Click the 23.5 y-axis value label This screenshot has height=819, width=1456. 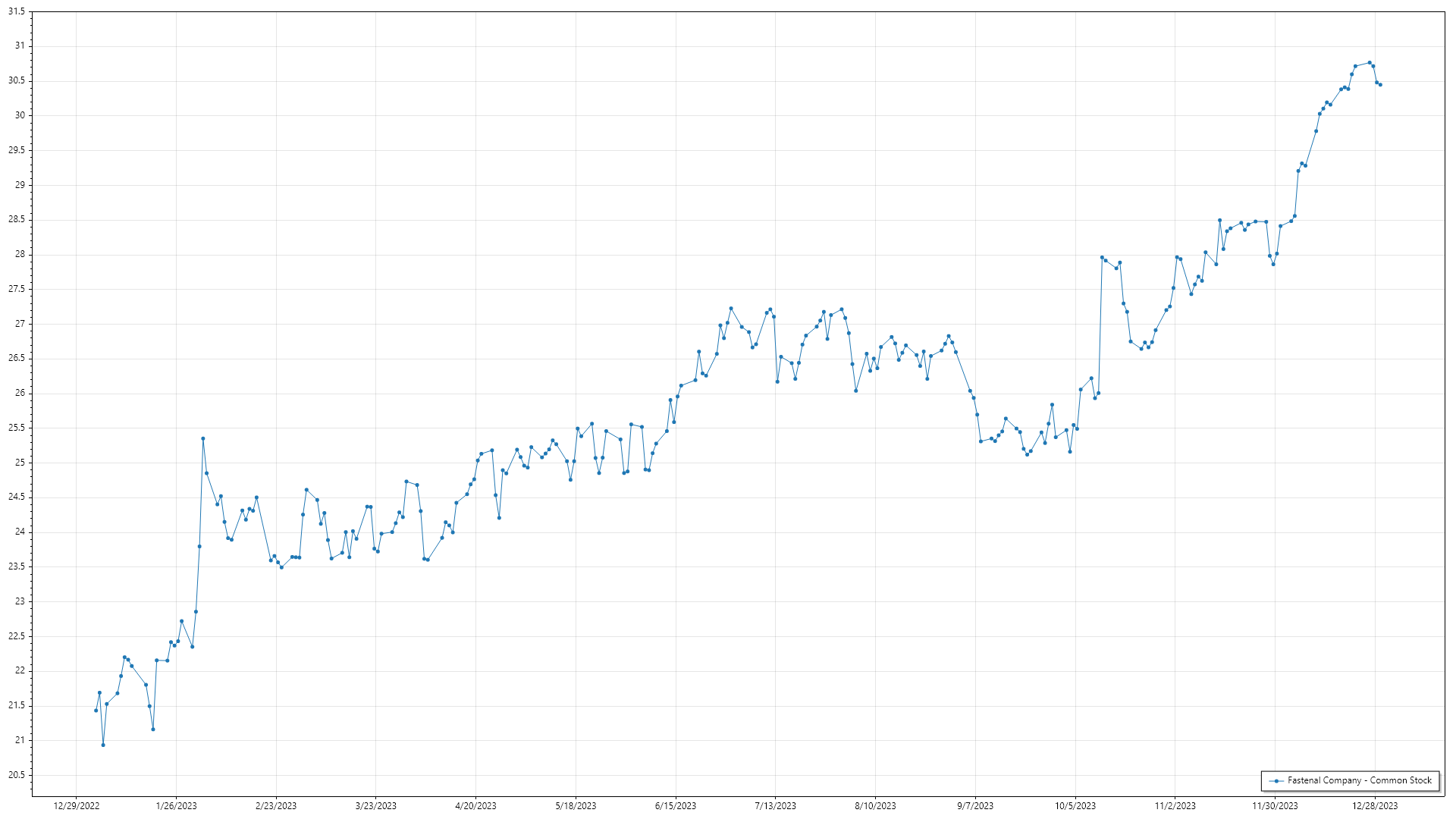tap(17, 567)
